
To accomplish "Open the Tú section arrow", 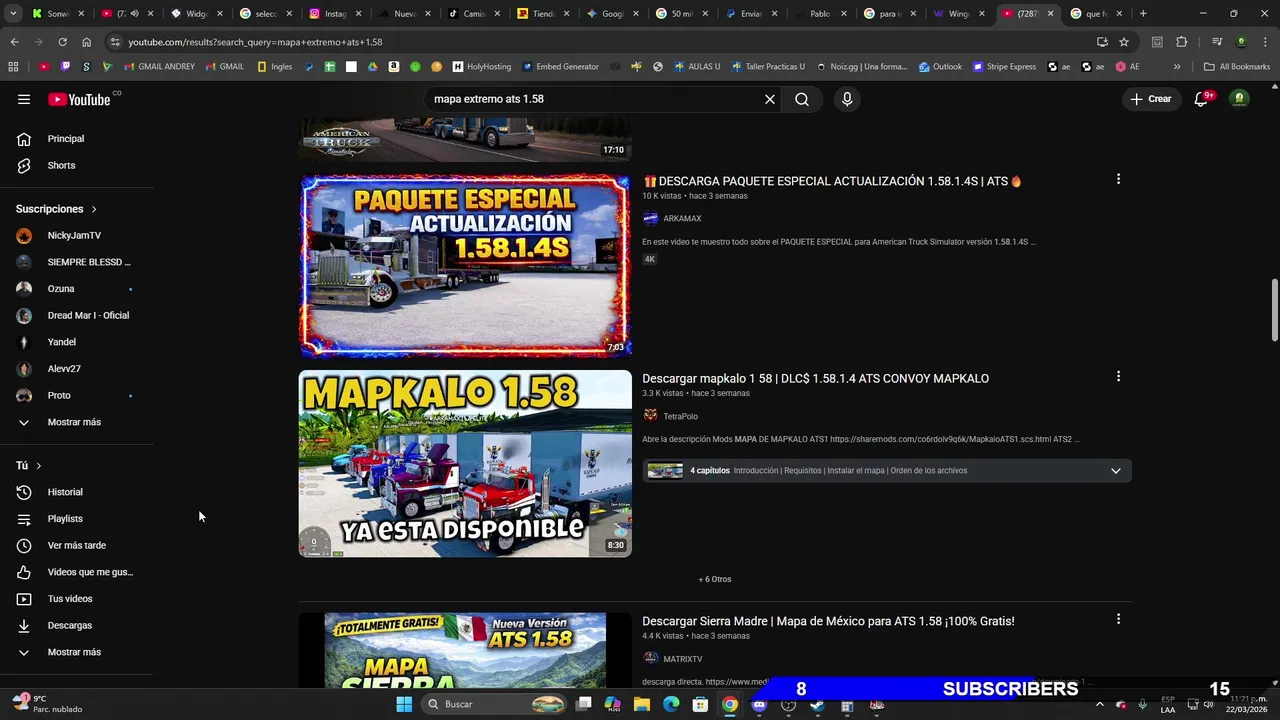I will coord(39,466).
